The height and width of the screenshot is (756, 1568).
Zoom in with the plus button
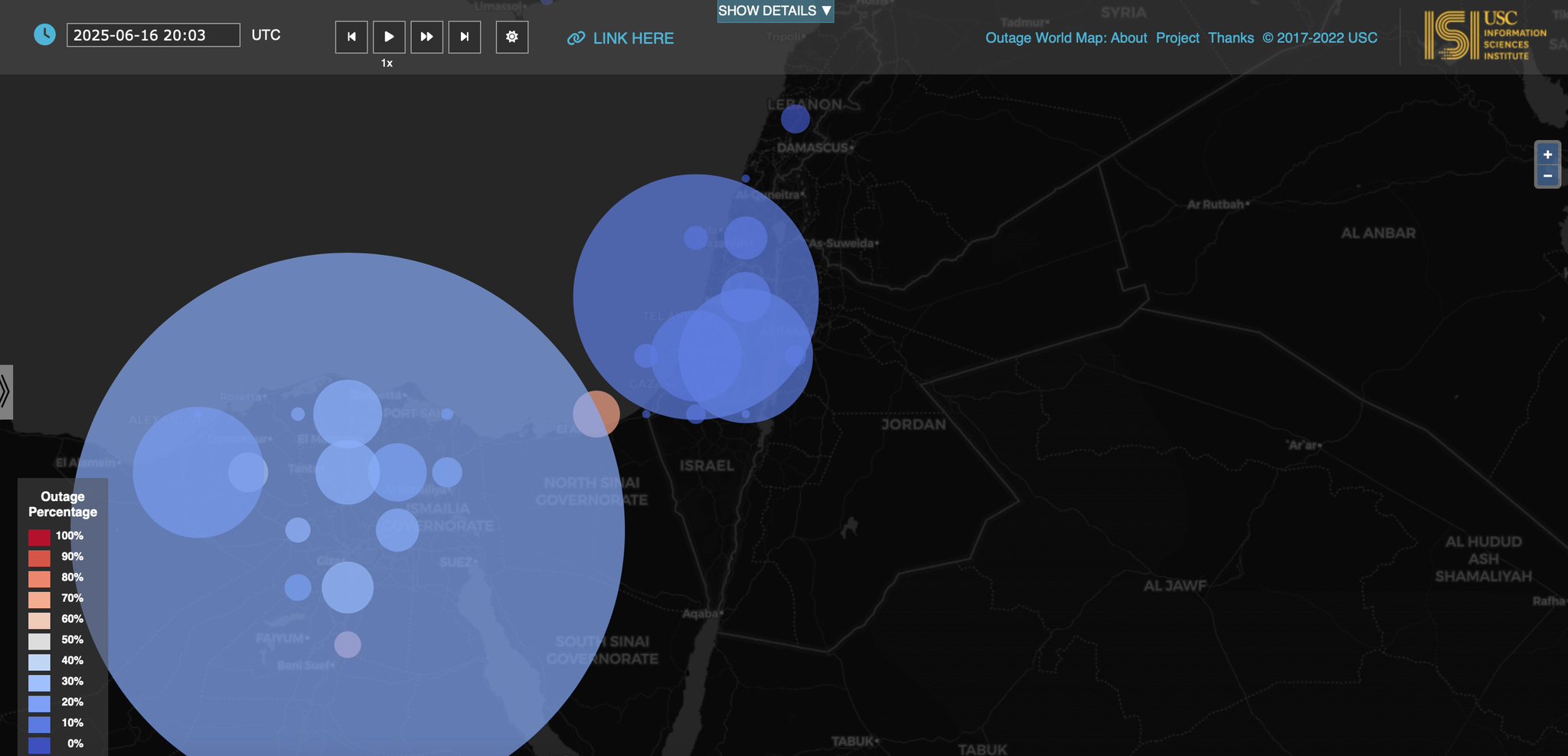tap(1547, 154)
